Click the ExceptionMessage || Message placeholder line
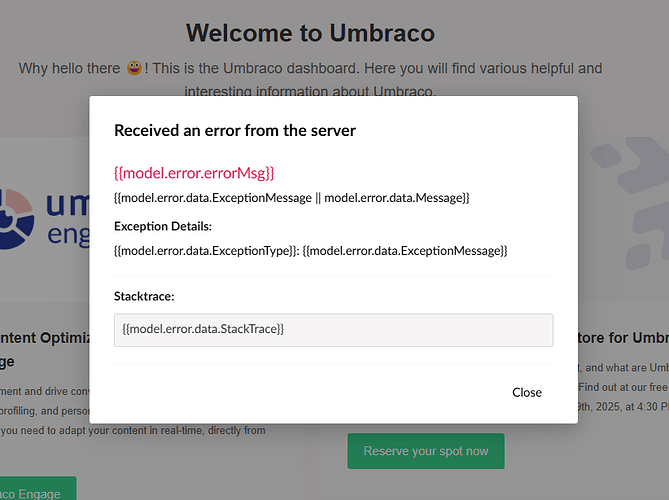Screen dimensions: 669x500 (x=292, y=198)
